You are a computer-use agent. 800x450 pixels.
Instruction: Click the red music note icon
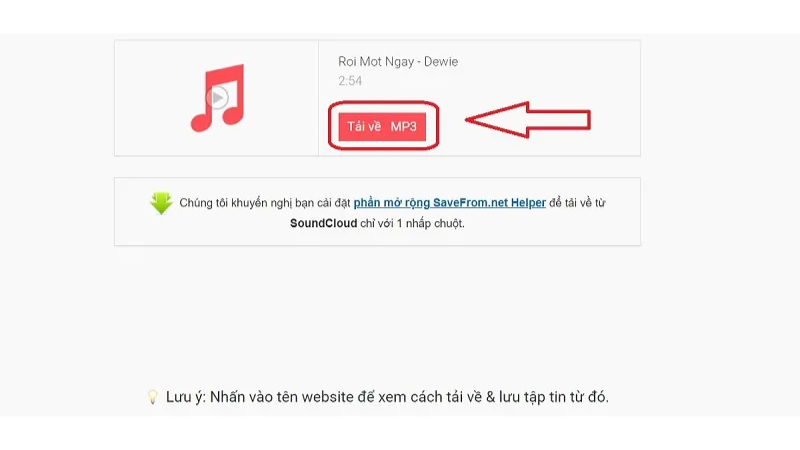pyautogui.click(x=218, y=98)
